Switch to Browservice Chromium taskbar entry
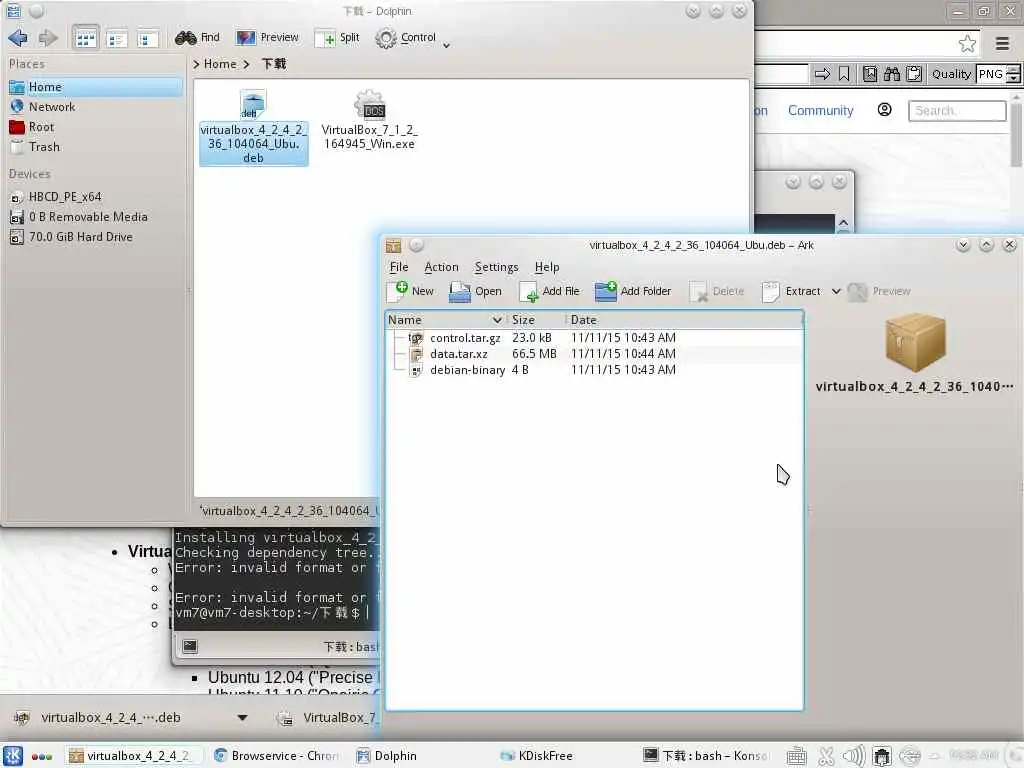Viewport: 1024px width, 768px height. (276, 756)
